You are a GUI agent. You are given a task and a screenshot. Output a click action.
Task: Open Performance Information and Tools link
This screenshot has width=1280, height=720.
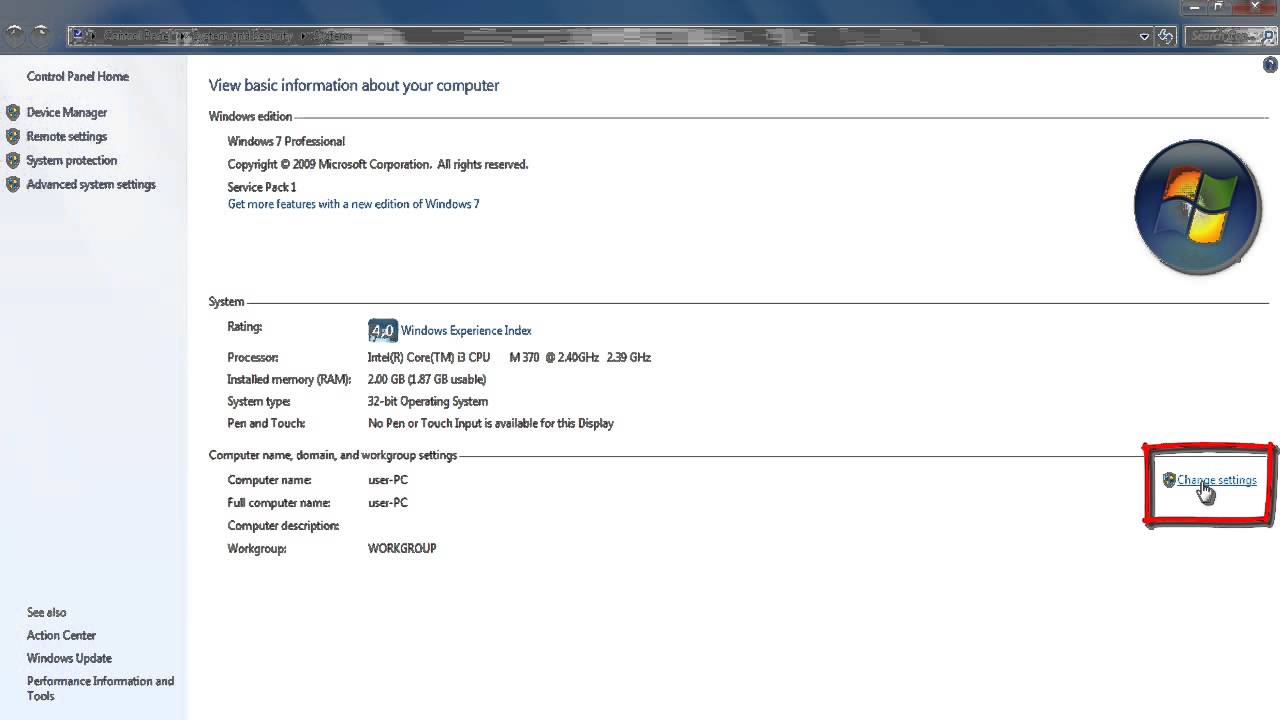[101, 688]
